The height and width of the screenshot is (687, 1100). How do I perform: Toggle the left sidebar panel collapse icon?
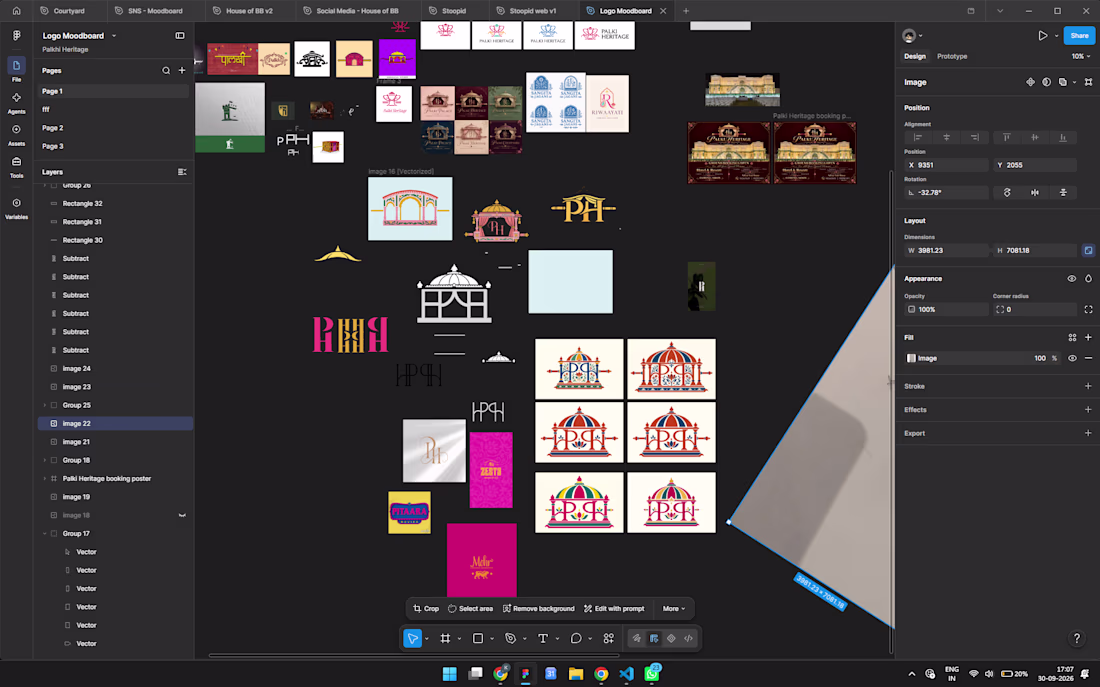pos(180,36)
